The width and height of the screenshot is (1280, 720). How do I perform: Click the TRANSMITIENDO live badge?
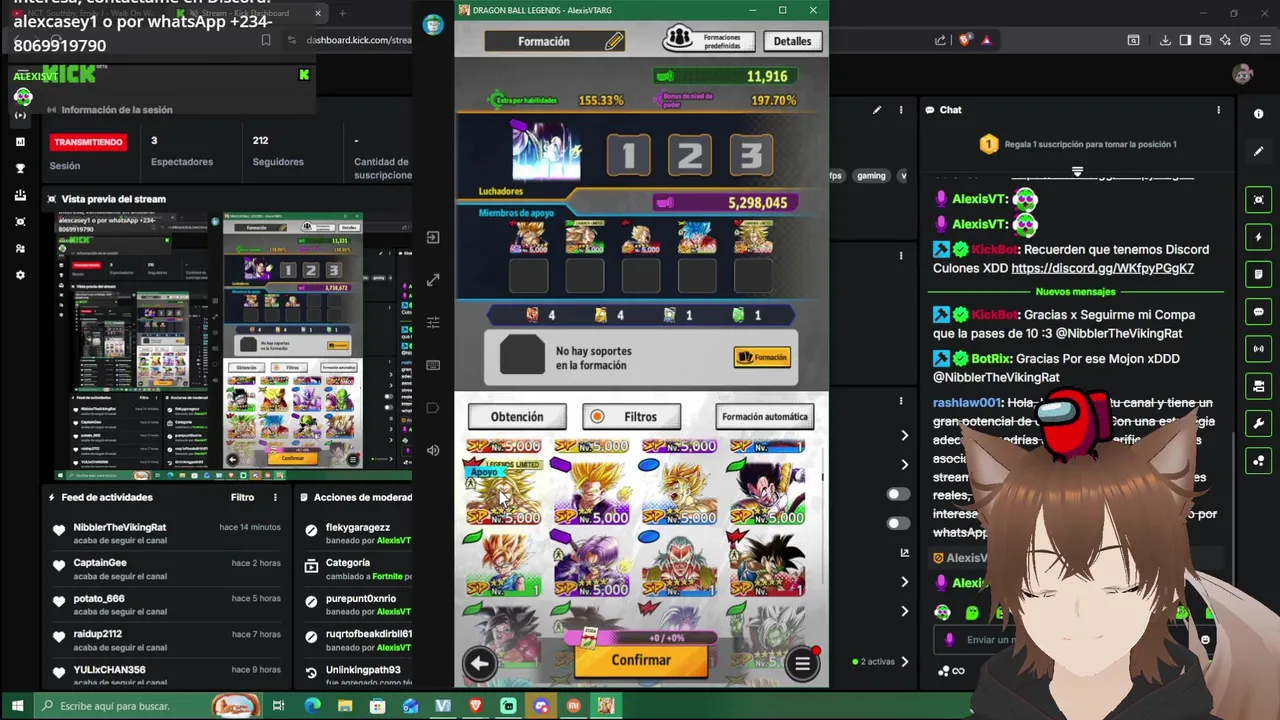88,142
